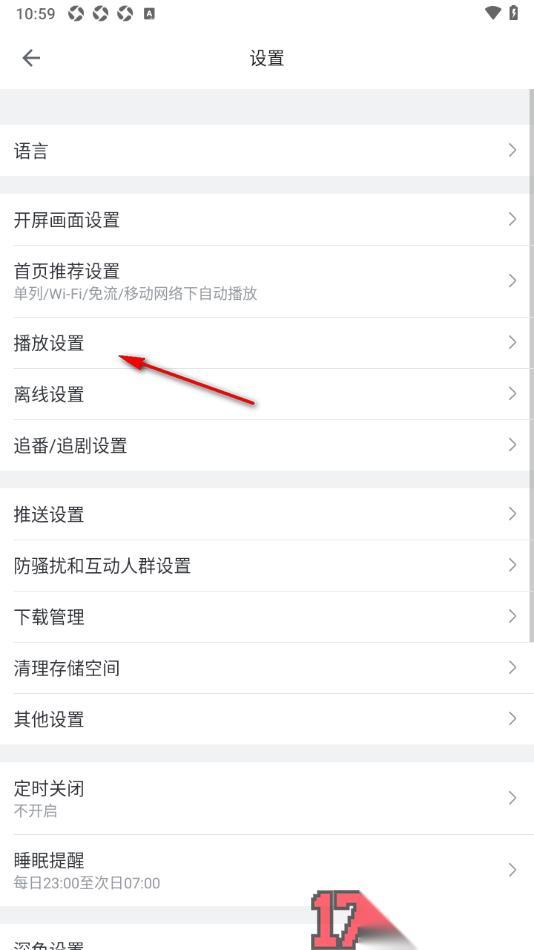The width and height of the screenshot is (534, 950).
Task: Open 睡眠提醒 setting
Action: [x=265, y=870]
